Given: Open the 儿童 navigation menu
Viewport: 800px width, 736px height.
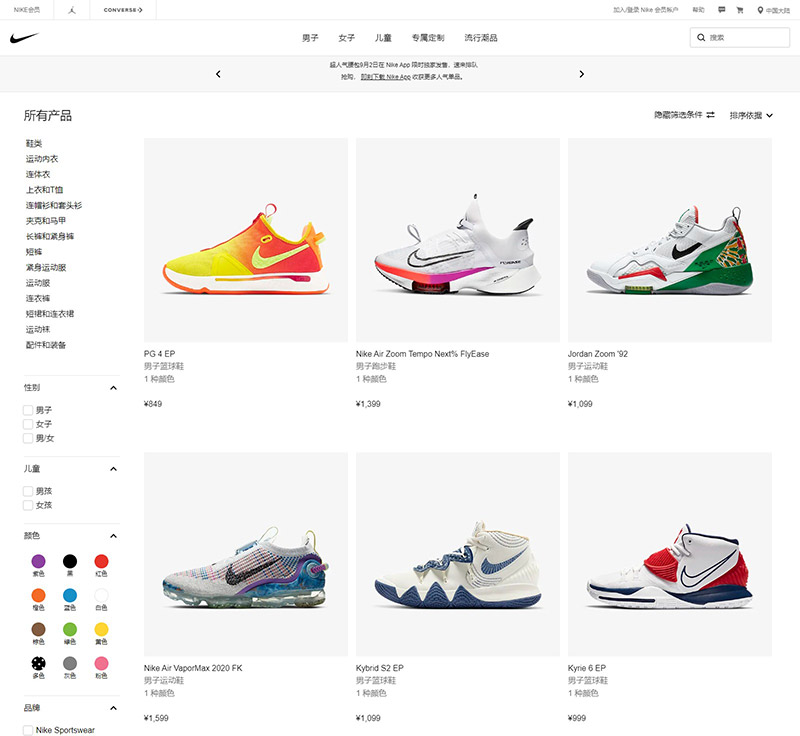Looking at the screenshot, I should 383,38.
